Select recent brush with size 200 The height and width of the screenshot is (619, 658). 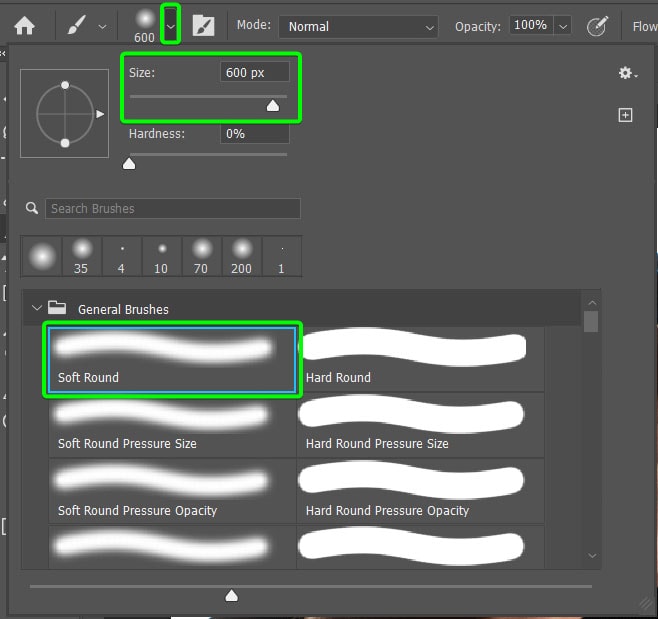[241, 256]
